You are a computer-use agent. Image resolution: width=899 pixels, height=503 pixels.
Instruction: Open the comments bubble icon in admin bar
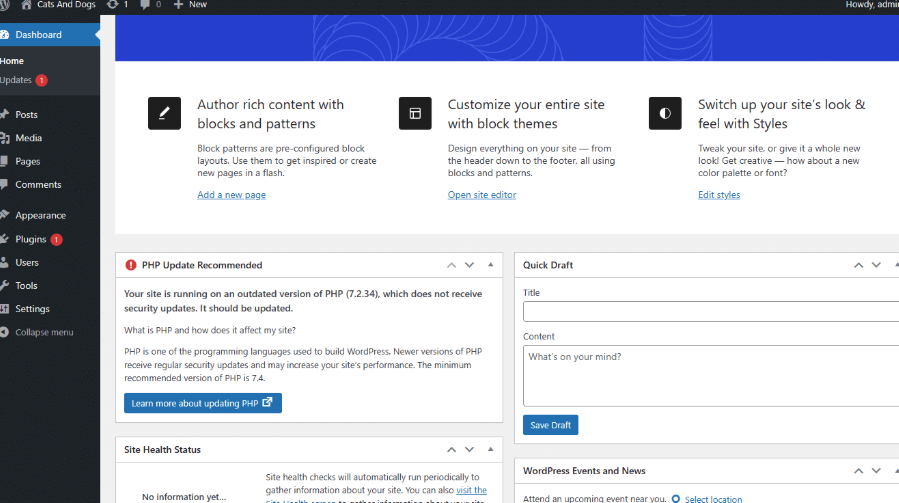[x=145, y=5]
